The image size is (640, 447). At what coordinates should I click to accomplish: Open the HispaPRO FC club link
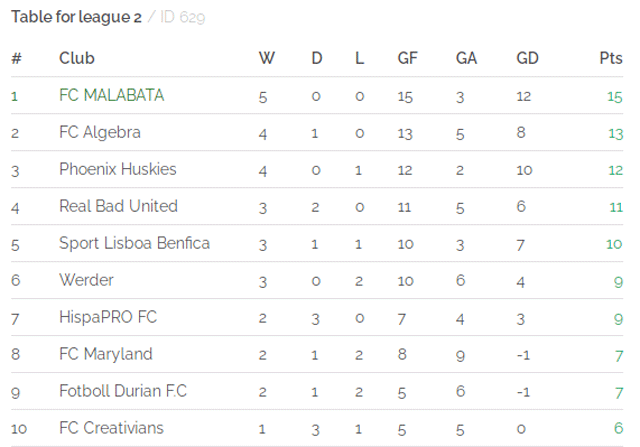108,317
